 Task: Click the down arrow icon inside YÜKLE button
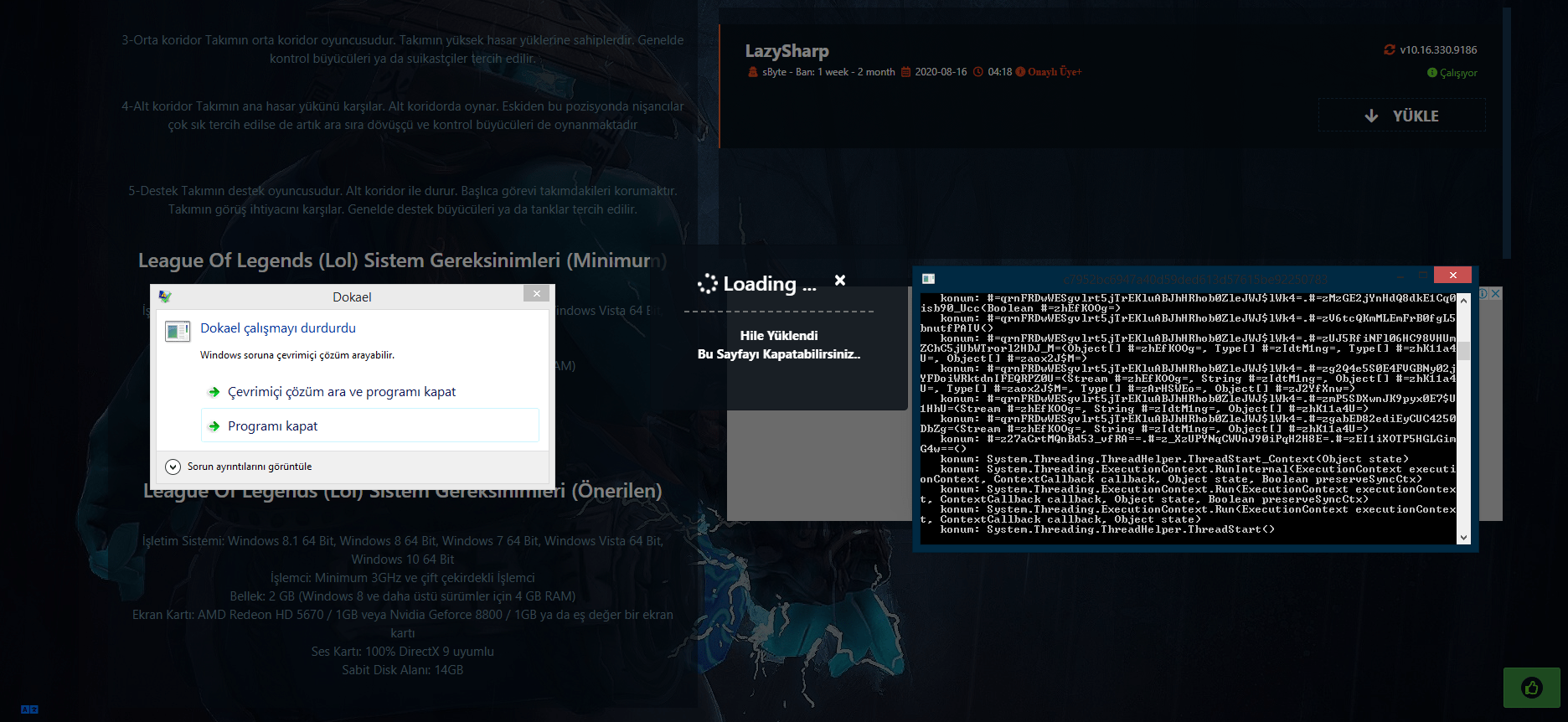tap(1371, 116)
